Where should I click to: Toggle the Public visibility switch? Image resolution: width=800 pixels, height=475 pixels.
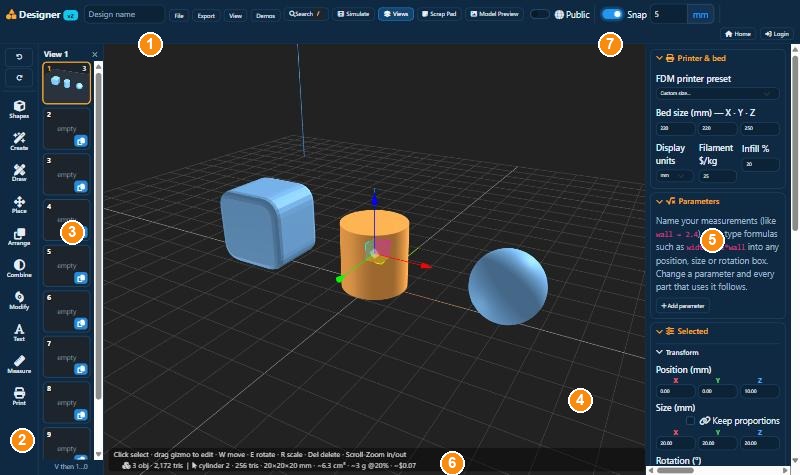539,14
